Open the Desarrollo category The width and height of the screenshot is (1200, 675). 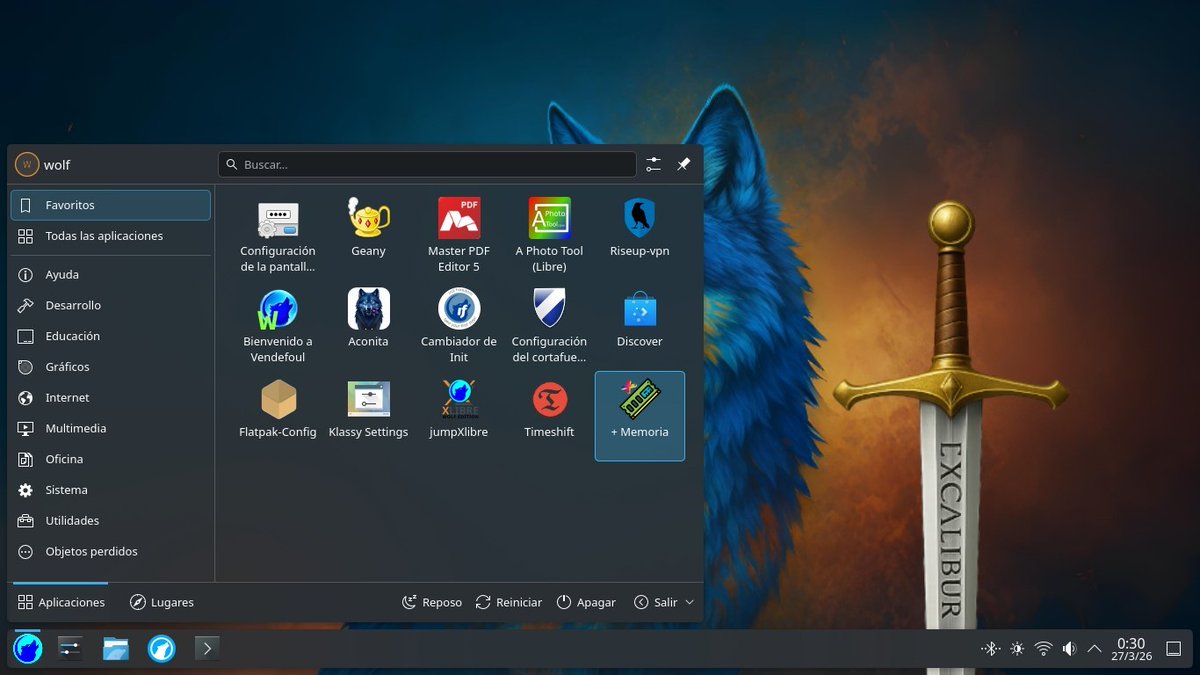pos(111,305)
